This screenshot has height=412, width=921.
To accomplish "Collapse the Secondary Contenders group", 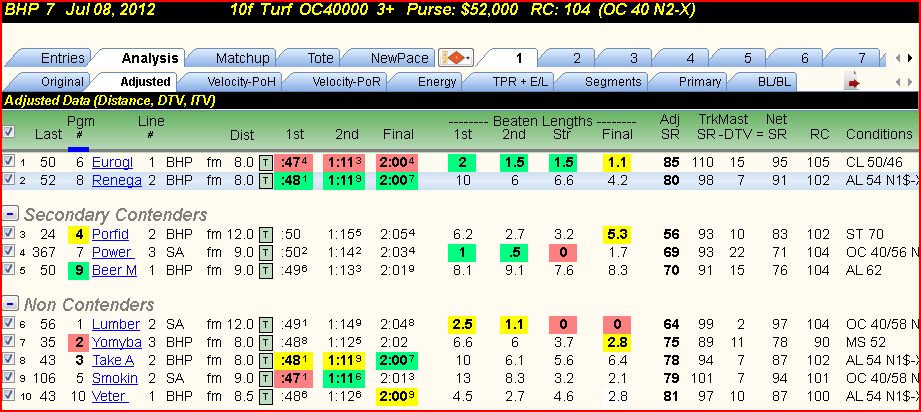I will pos(11,214).
